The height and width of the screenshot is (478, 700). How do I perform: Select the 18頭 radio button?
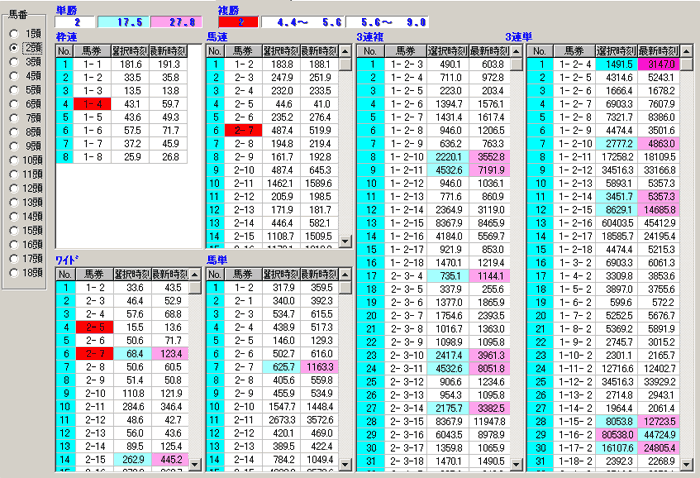(x=14, y=273)
